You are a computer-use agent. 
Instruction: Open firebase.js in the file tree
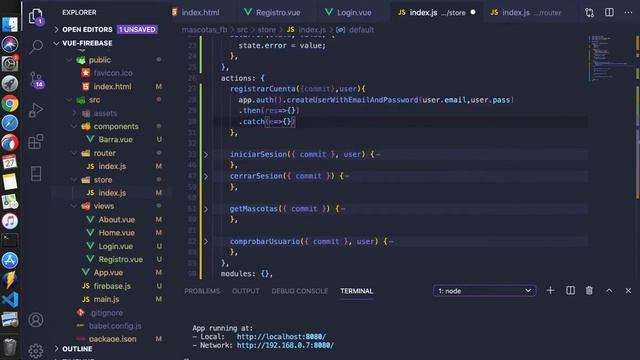112,286
